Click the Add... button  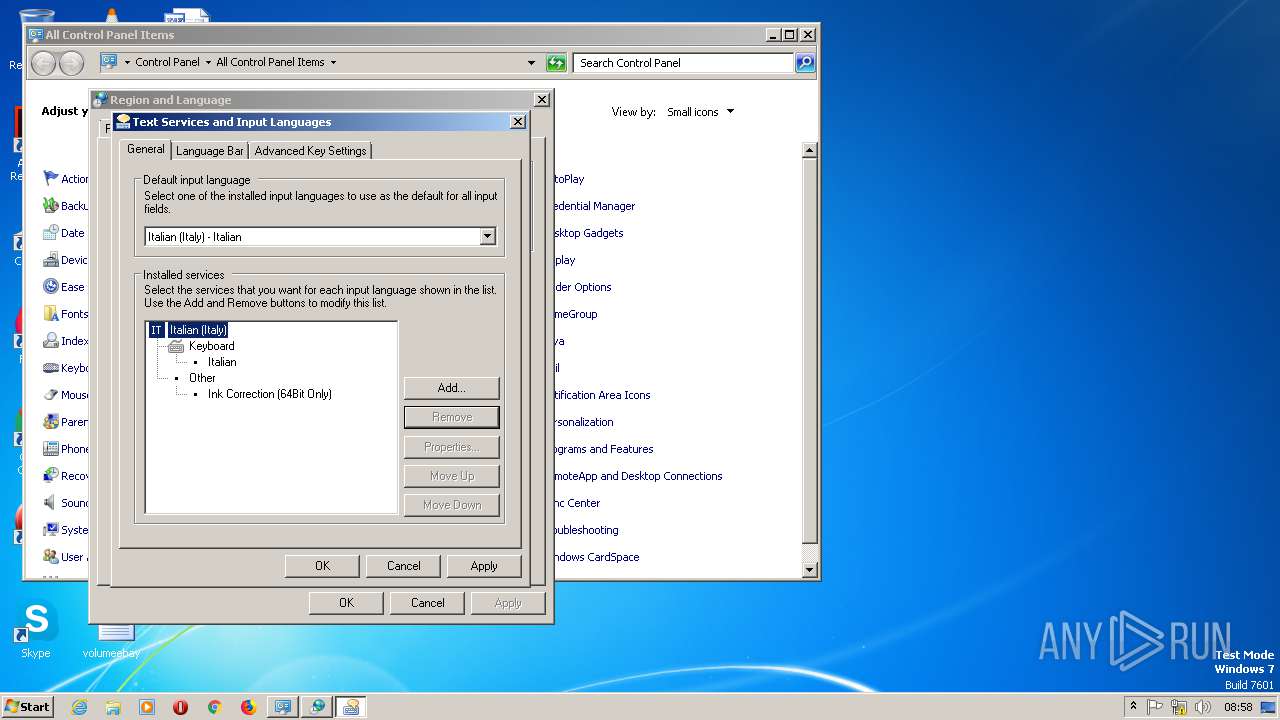[x=452, y=388]
